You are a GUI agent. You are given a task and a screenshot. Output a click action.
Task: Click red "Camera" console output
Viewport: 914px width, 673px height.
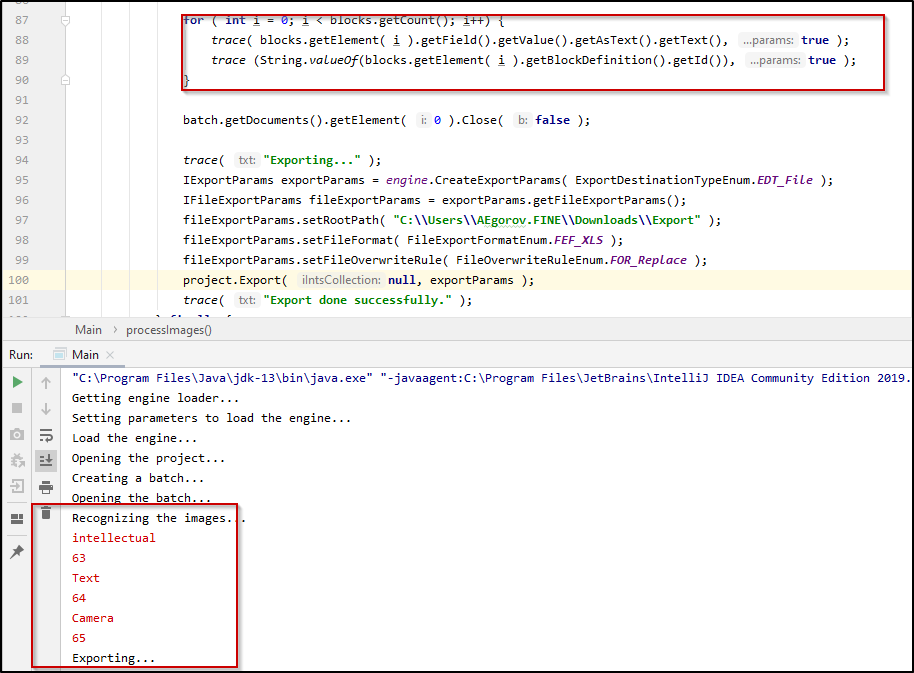pyautogui.click(x=93, y=618)
